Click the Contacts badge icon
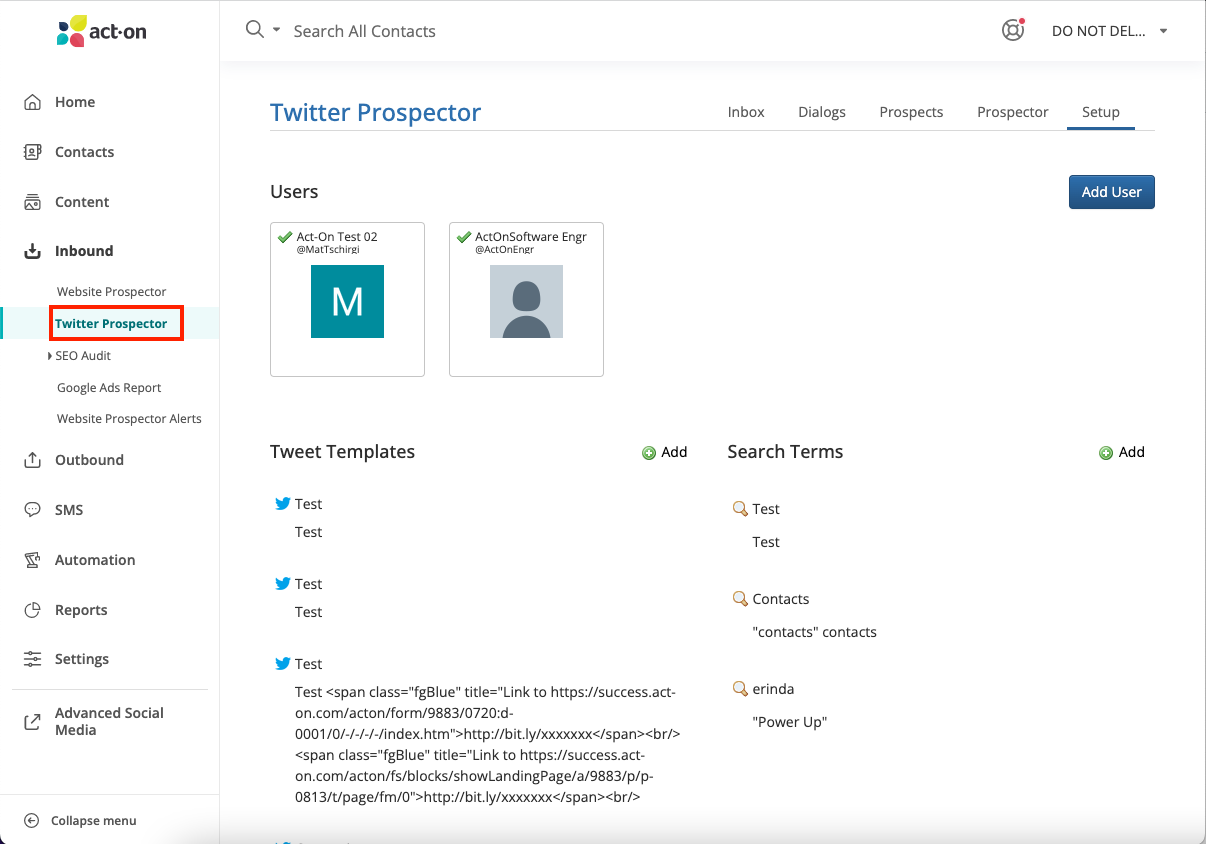 pos(33,152)
